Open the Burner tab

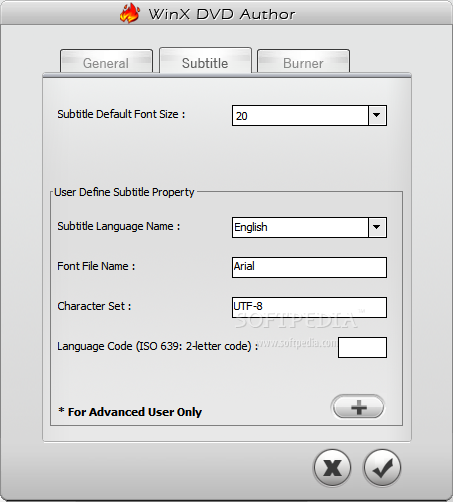coord(303,61)
